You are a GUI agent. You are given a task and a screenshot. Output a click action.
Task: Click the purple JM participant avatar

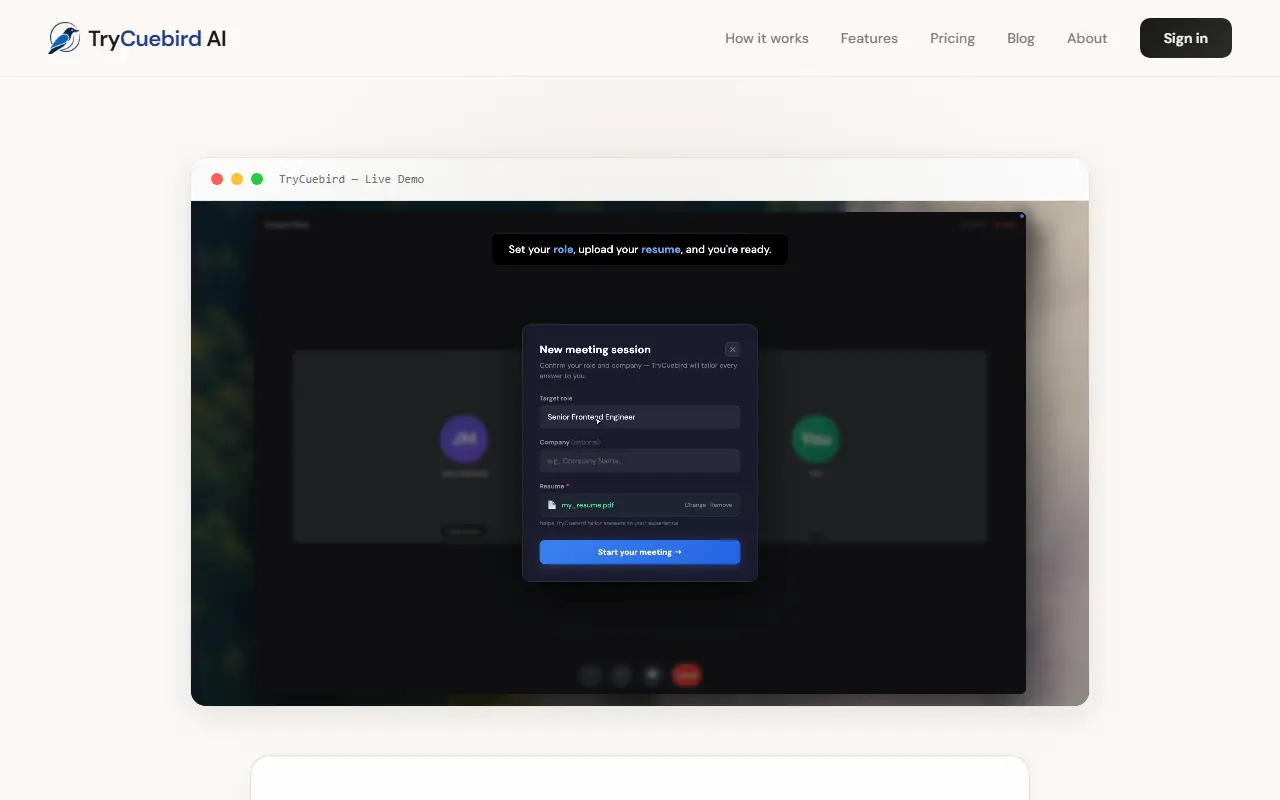click(464, 439)
